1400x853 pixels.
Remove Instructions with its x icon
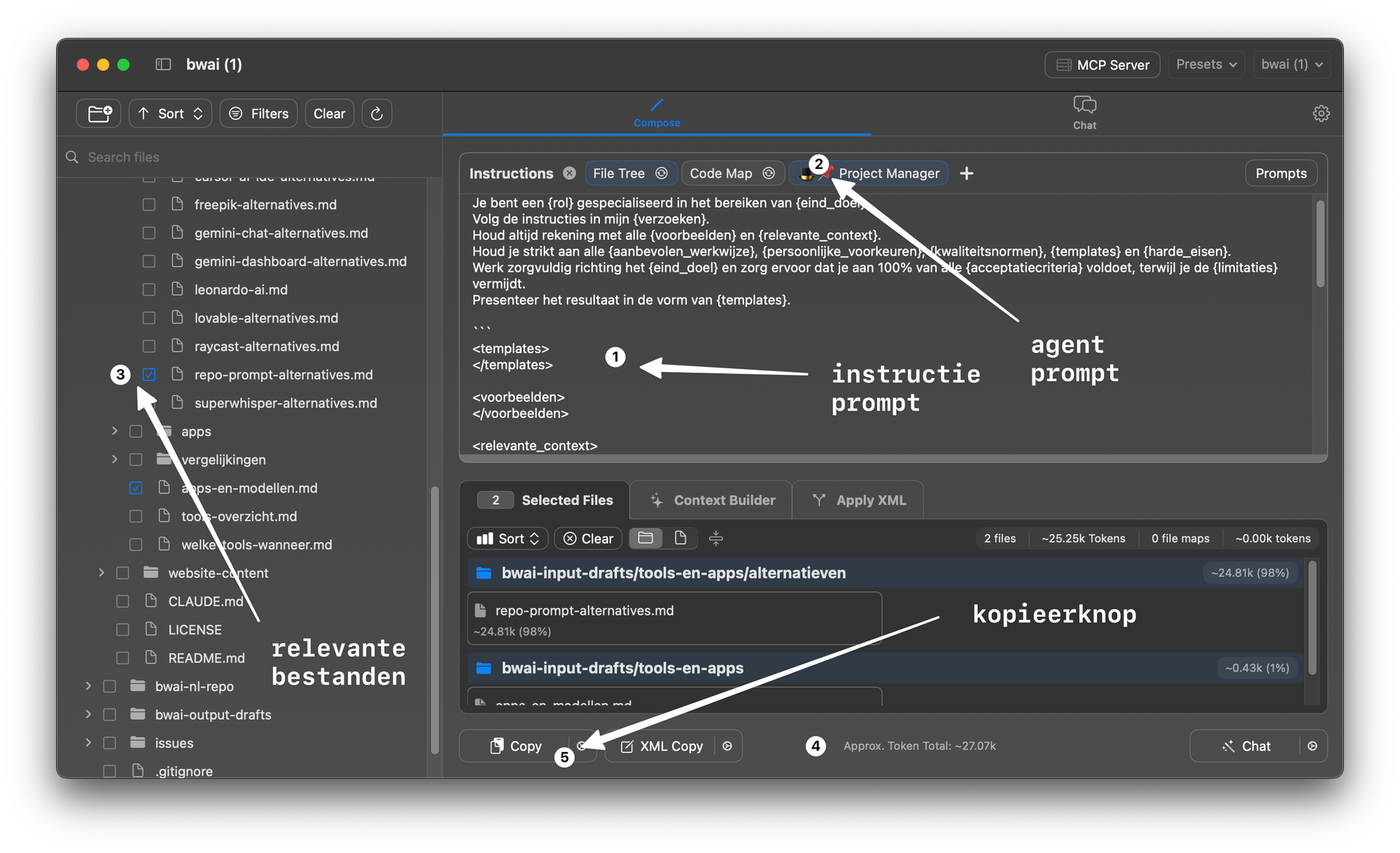[x=570, y=173]
